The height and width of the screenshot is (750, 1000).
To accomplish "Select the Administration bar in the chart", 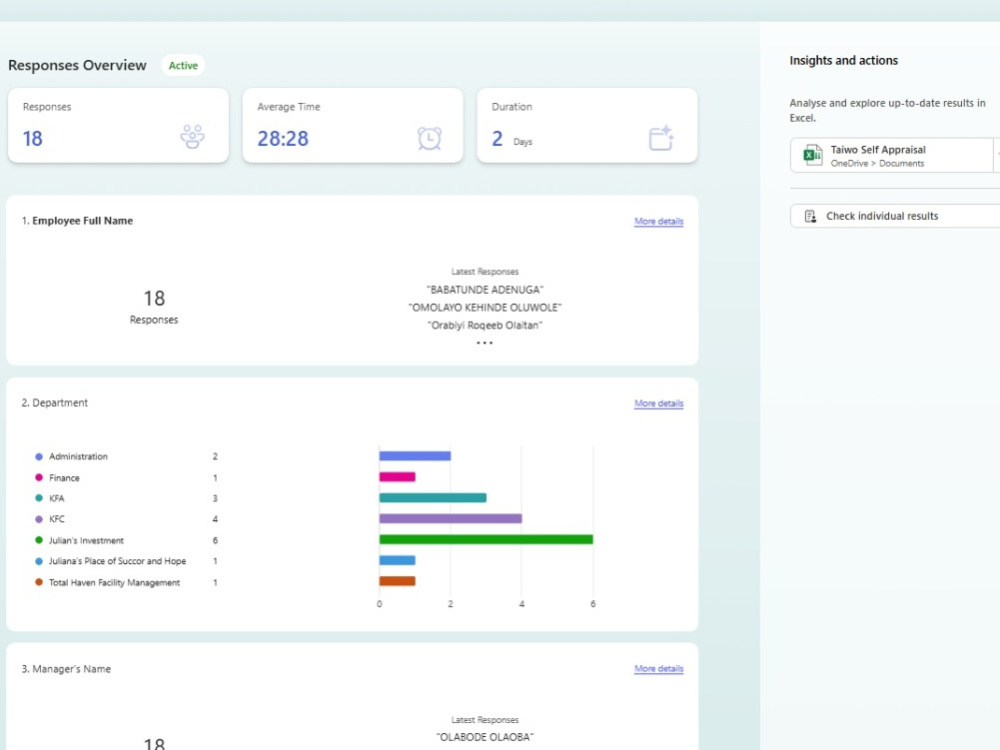I will click(x=415, y=456).
